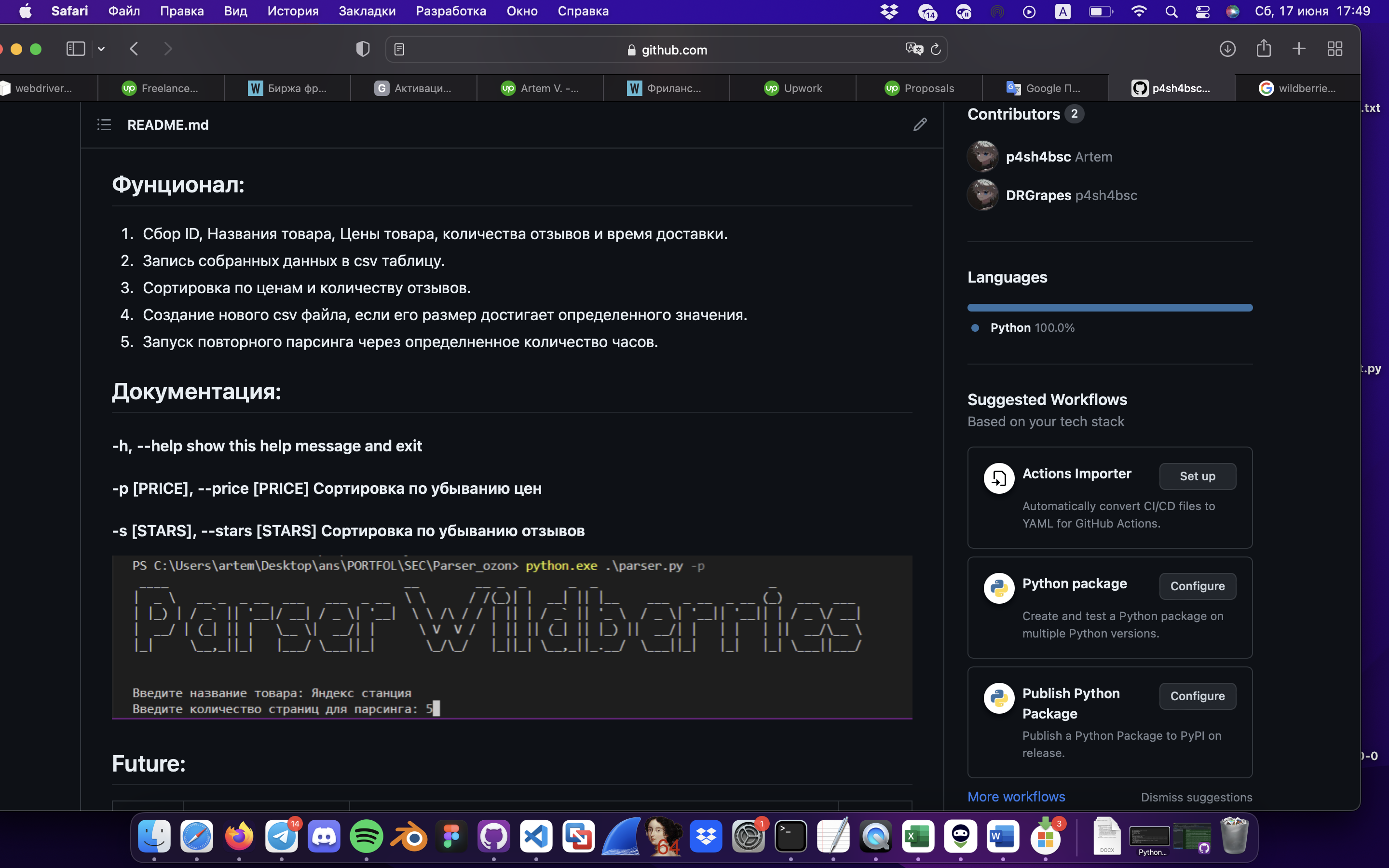Open the Закладки menu
The width and height of the screenshot is (1389, 868).
[x=367, y=11]
